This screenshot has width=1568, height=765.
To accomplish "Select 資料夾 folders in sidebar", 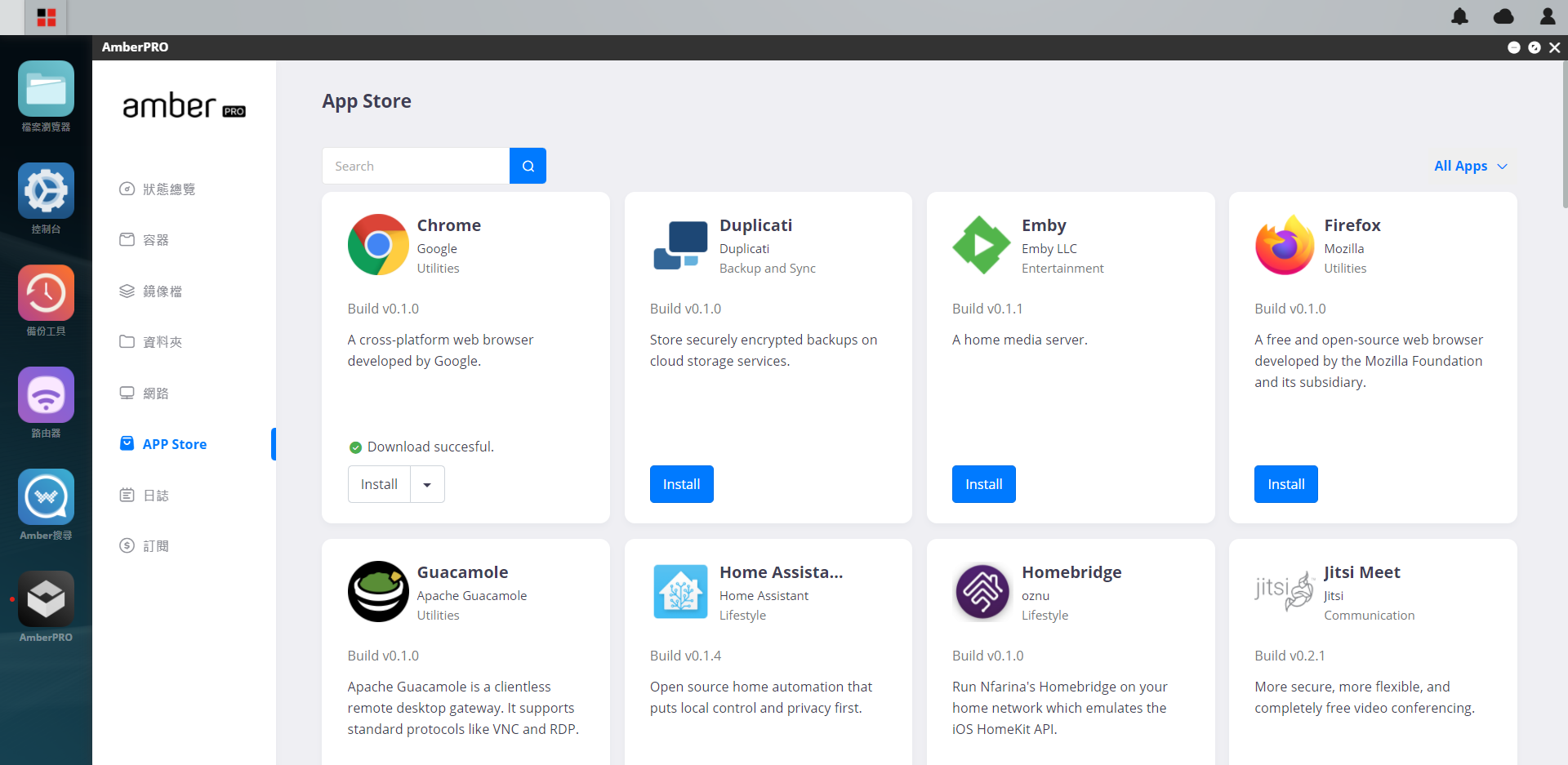I will [x=151, y=342].
